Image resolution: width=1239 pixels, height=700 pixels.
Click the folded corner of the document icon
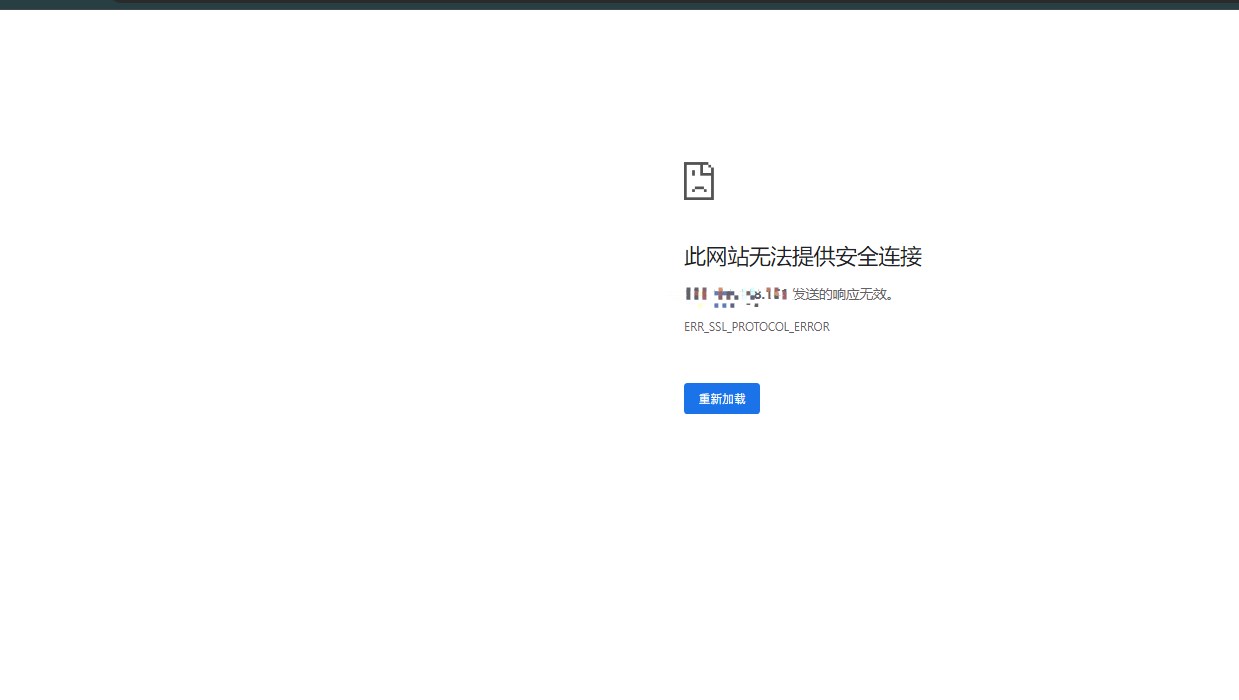click(708, 169)
